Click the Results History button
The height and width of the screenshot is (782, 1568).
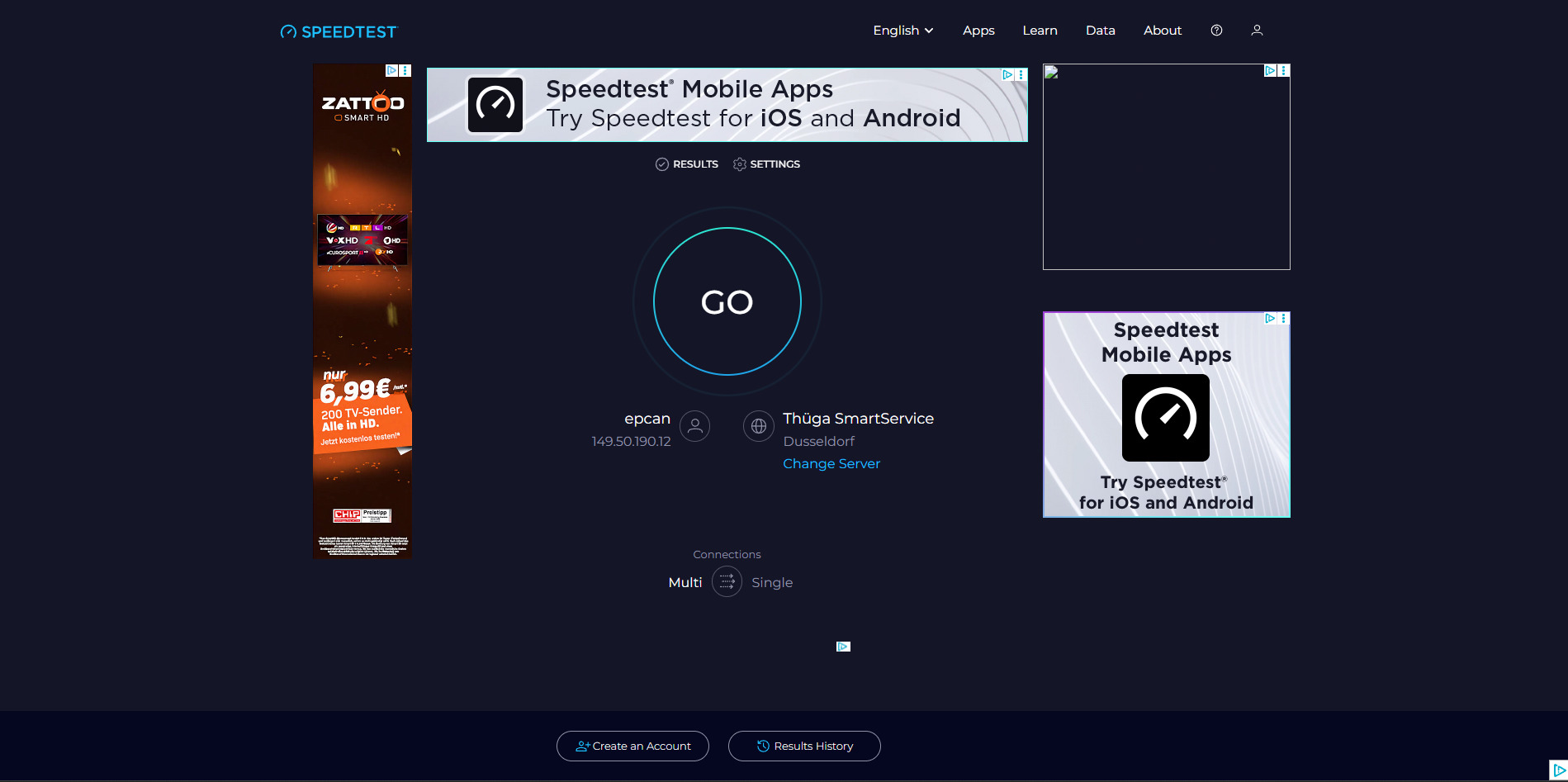coord(804,746)
